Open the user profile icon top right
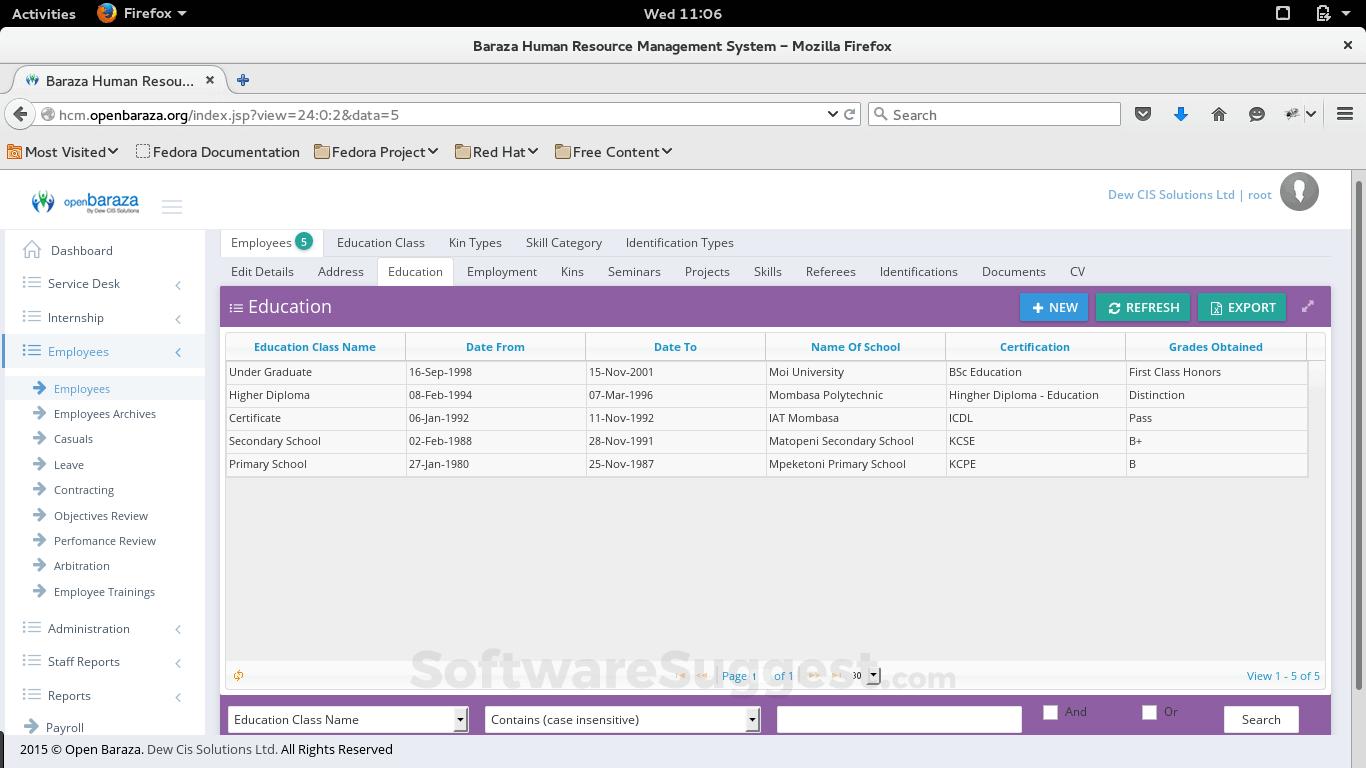The height and width of the screenshot is (768, 1366). coord(1299,191)
